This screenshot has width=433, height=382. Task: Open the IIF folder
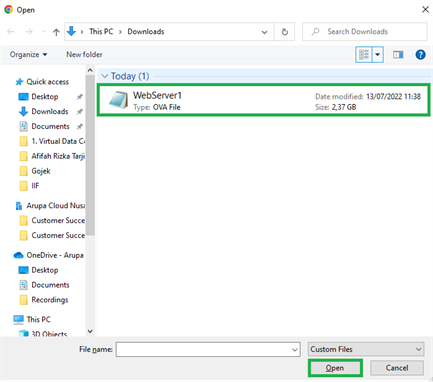pos(35,186)
